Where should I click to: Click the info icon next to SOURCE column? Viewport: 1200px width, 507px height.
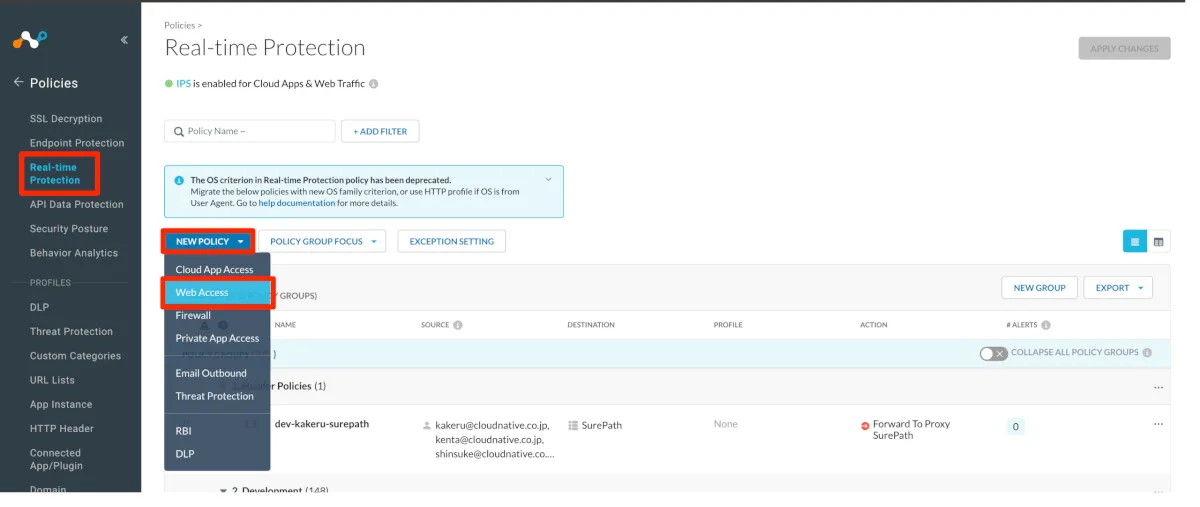[x=458, y=325]
